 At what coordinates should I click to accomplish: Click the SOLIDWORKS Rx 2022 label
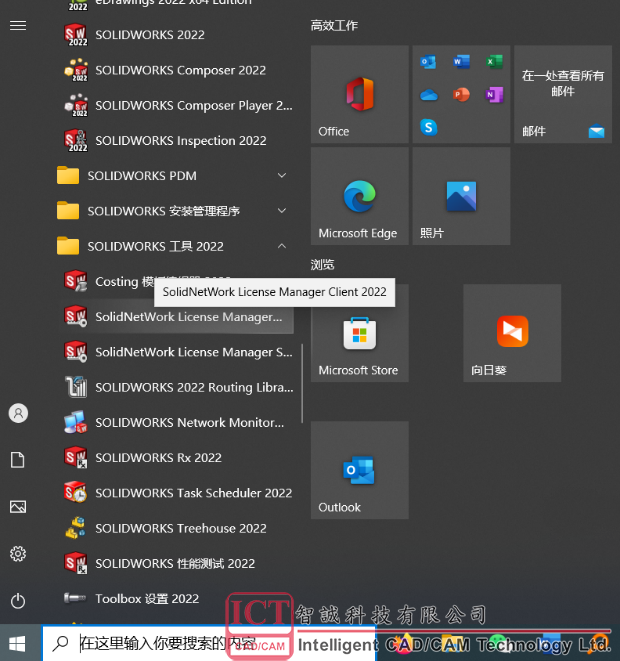158,457
